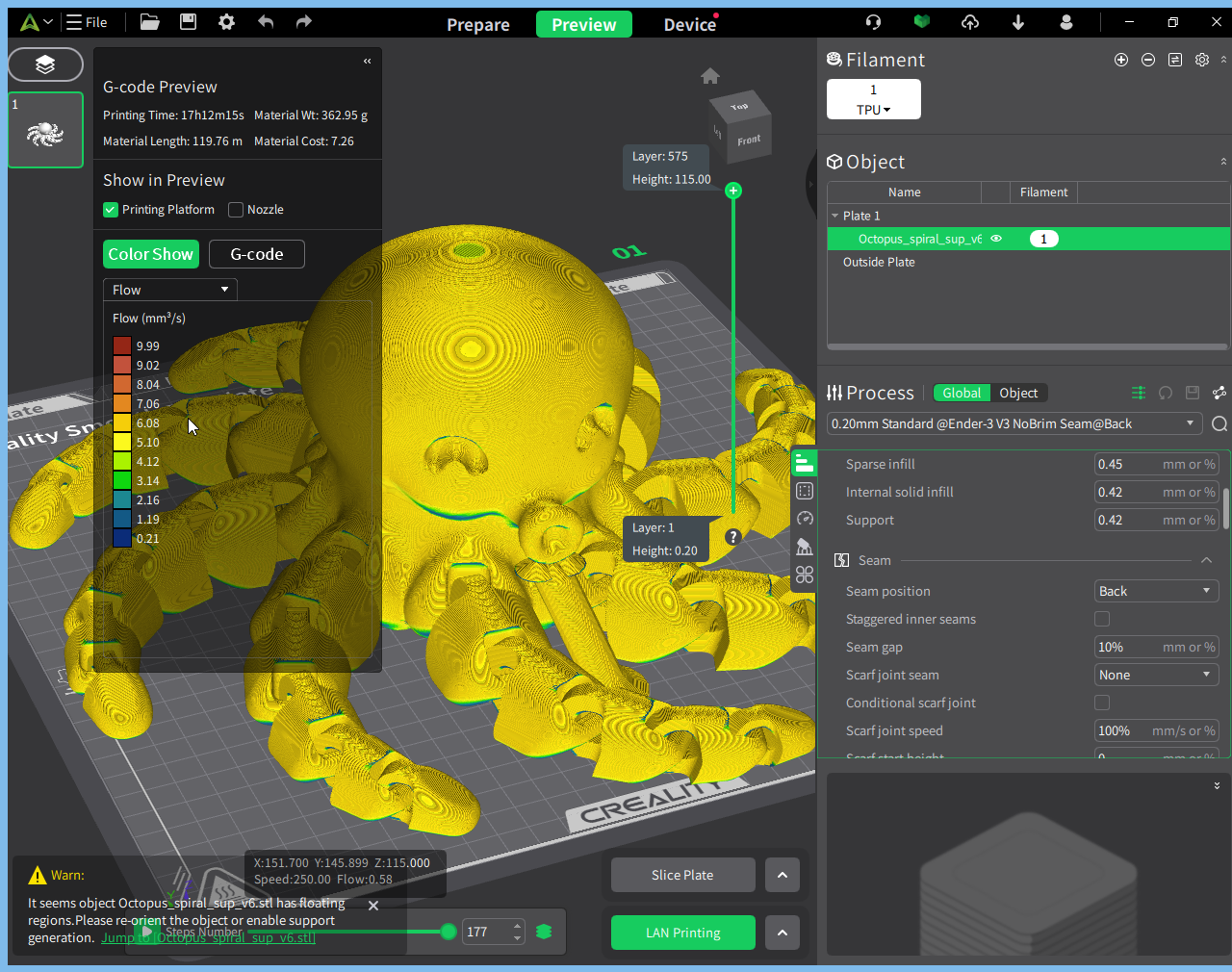The width and height of the screenshot is (1232, 972).
Task: Redo action arrow in top toolbar
Action: tap(303, 21)
